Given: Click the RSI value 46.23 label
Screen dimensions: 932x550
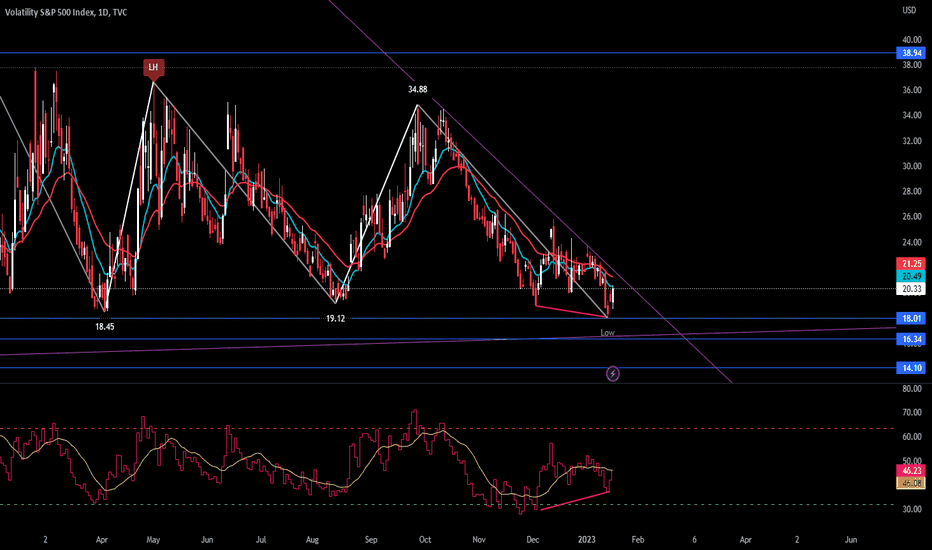Looking at the screenshot, I should (x=911, y=470).
